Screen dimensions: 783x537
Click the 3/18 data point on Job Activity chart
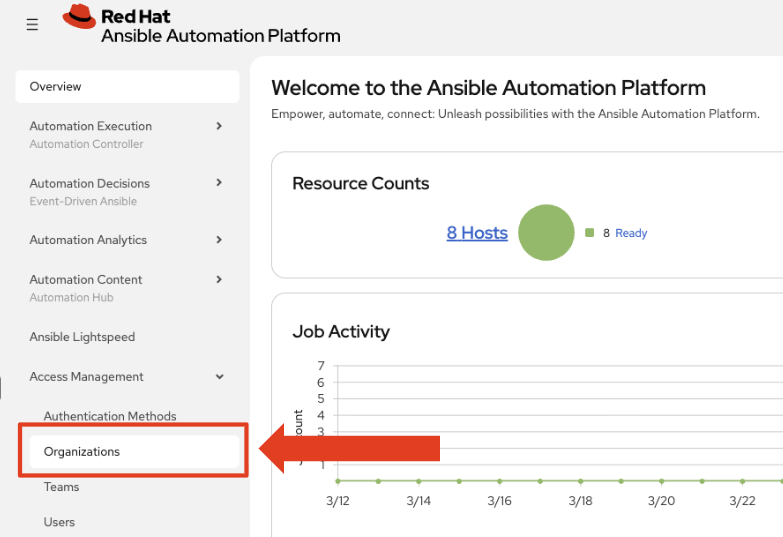[x=581, y=481]
